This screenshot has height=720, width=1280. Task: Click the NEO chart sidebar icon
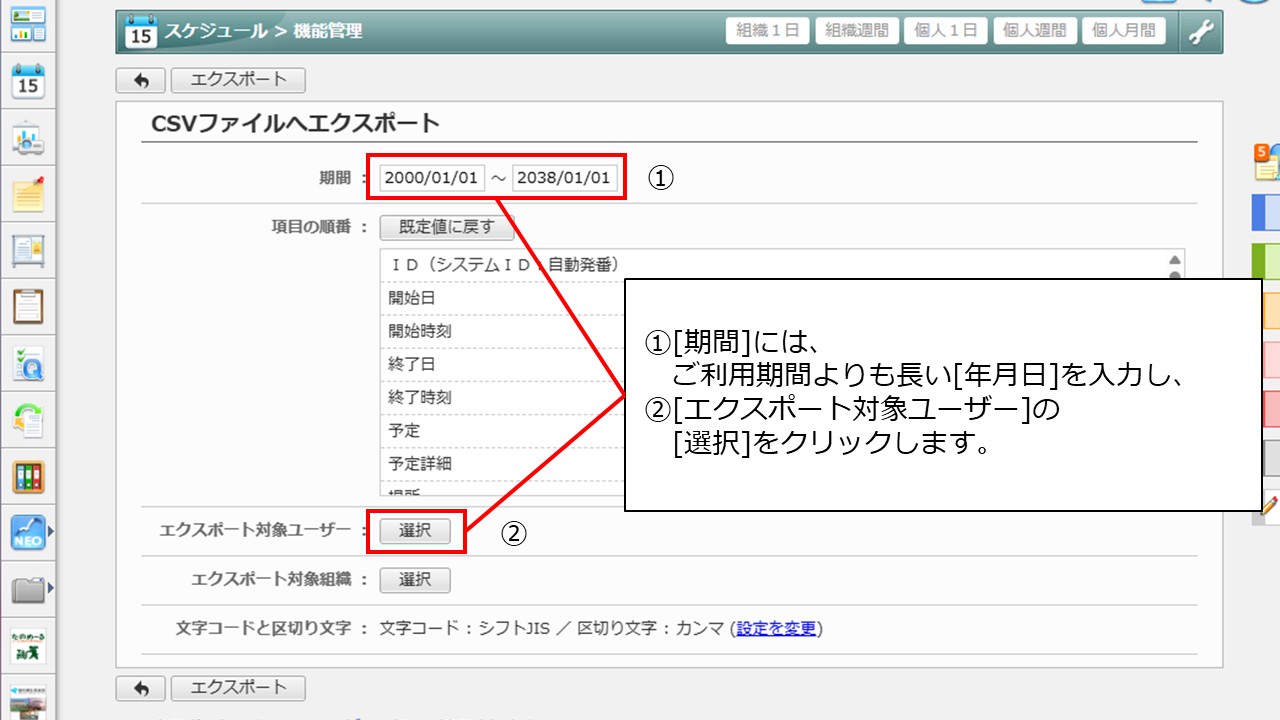click(28, 532)
